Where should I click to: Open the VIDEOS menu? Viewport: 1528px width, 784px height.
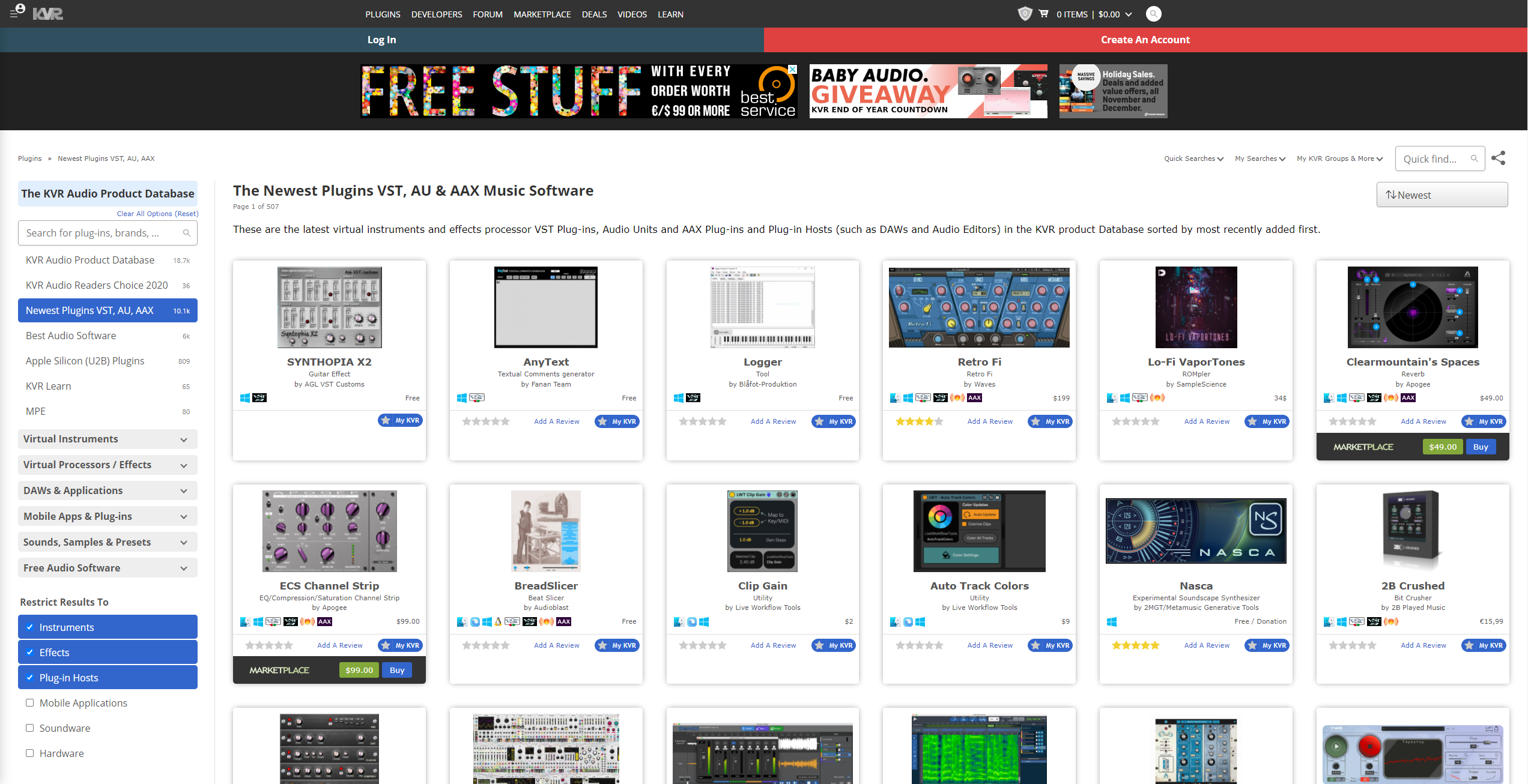click(632, 14)
